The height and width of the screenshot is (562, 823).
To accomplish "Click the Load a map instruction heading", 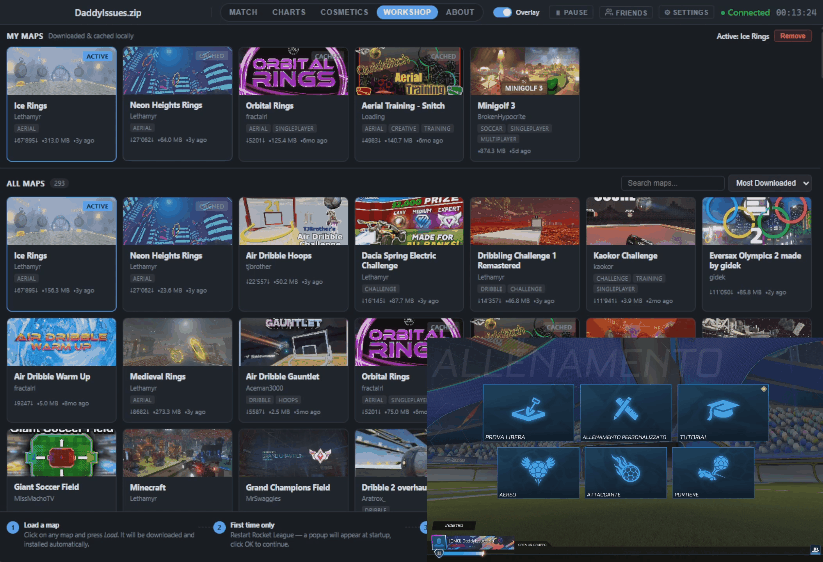I will coord(41,525).
